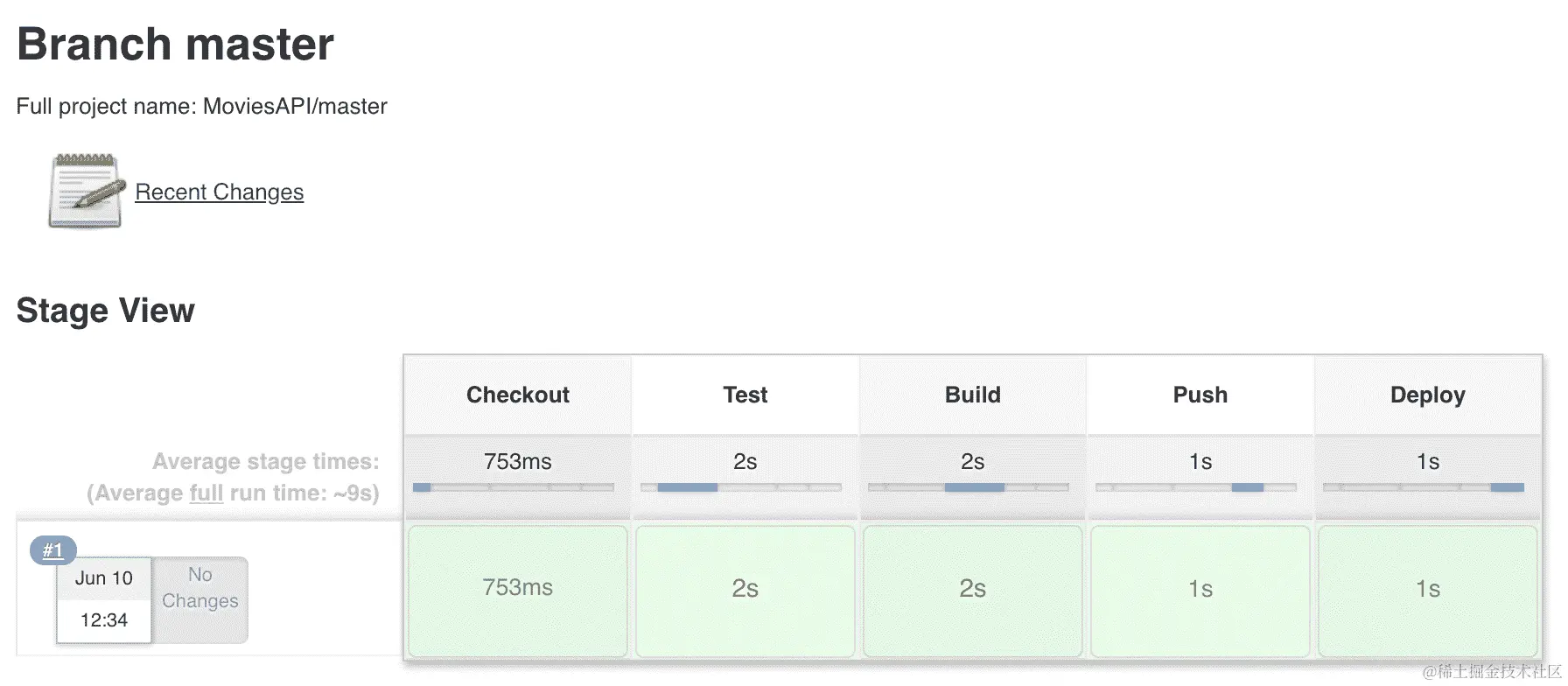
Task: Click the Jun 10 12:34 build date box
Action: (x=104, y=599)
